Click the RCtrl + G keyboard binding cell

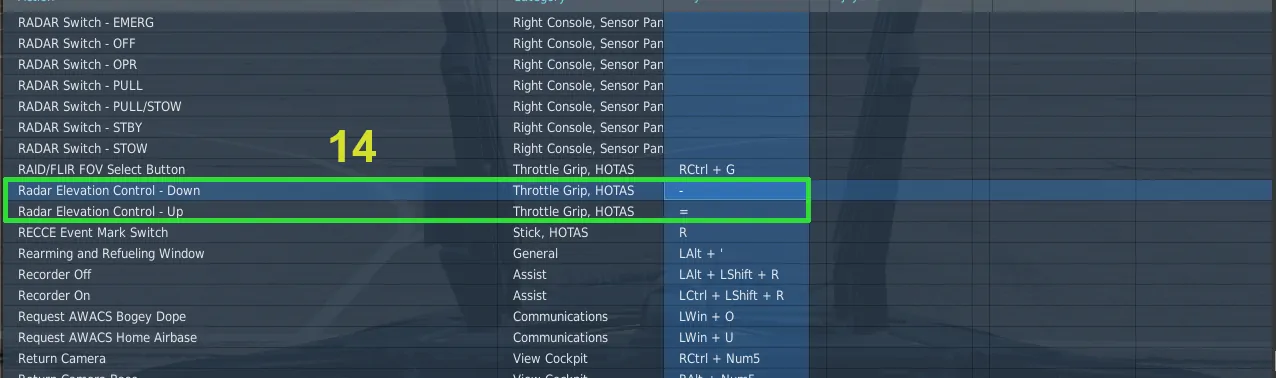(x=736, y=169)
